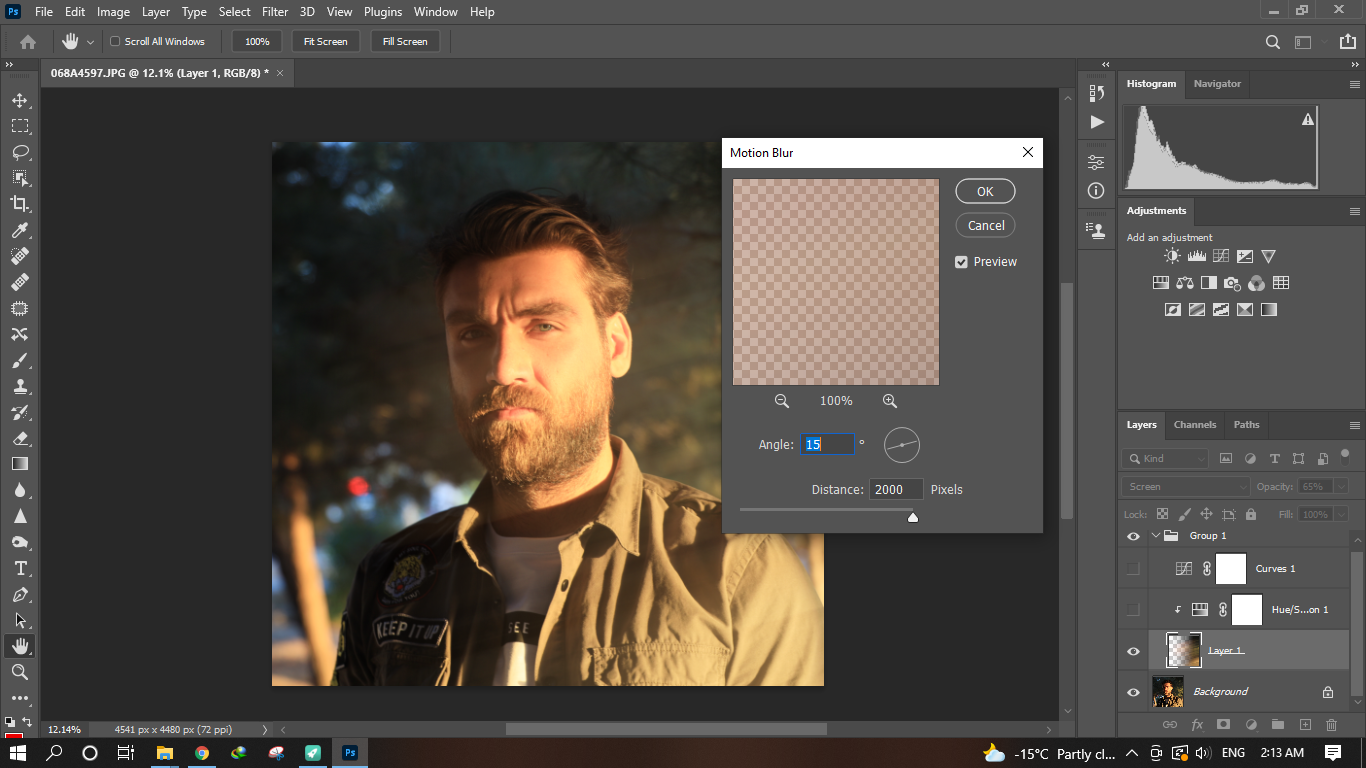Show the Hue/Saturation 1 layer
1366x768 pixels.
[x=1133, y=610]
